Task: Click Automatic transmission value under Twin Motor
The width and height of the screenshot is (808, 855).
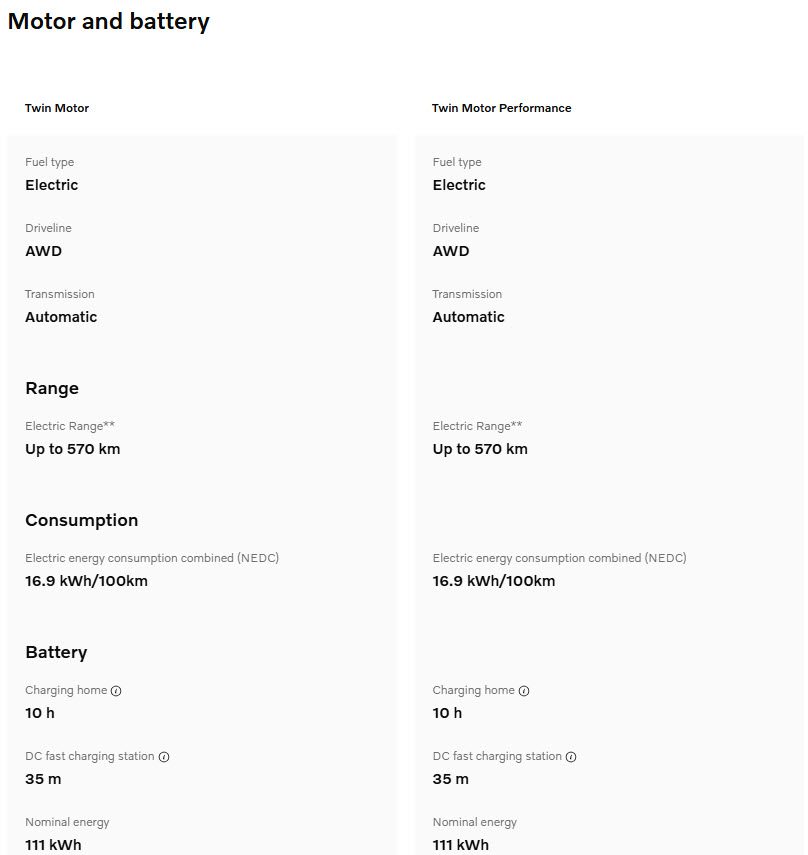Action: tap(61, 317)
